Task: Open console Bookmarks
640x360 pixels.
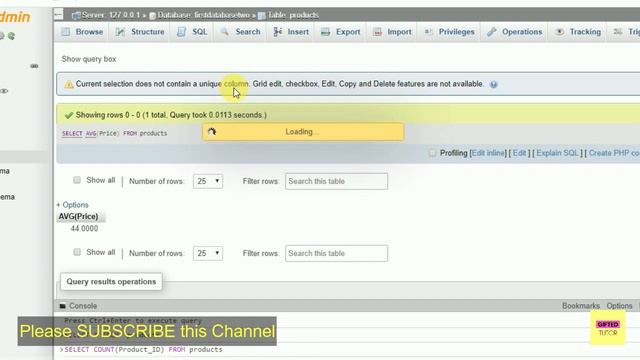Action: [x=581, y=306]
